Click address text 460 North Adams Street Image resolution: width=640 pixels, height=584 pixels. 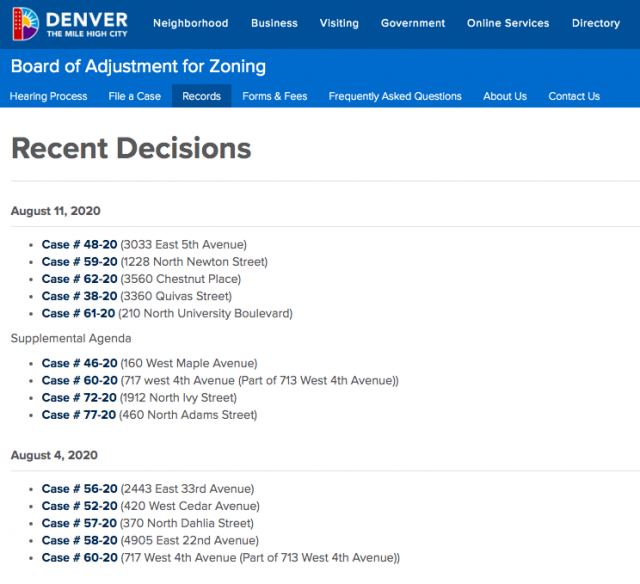click(188, 415)
